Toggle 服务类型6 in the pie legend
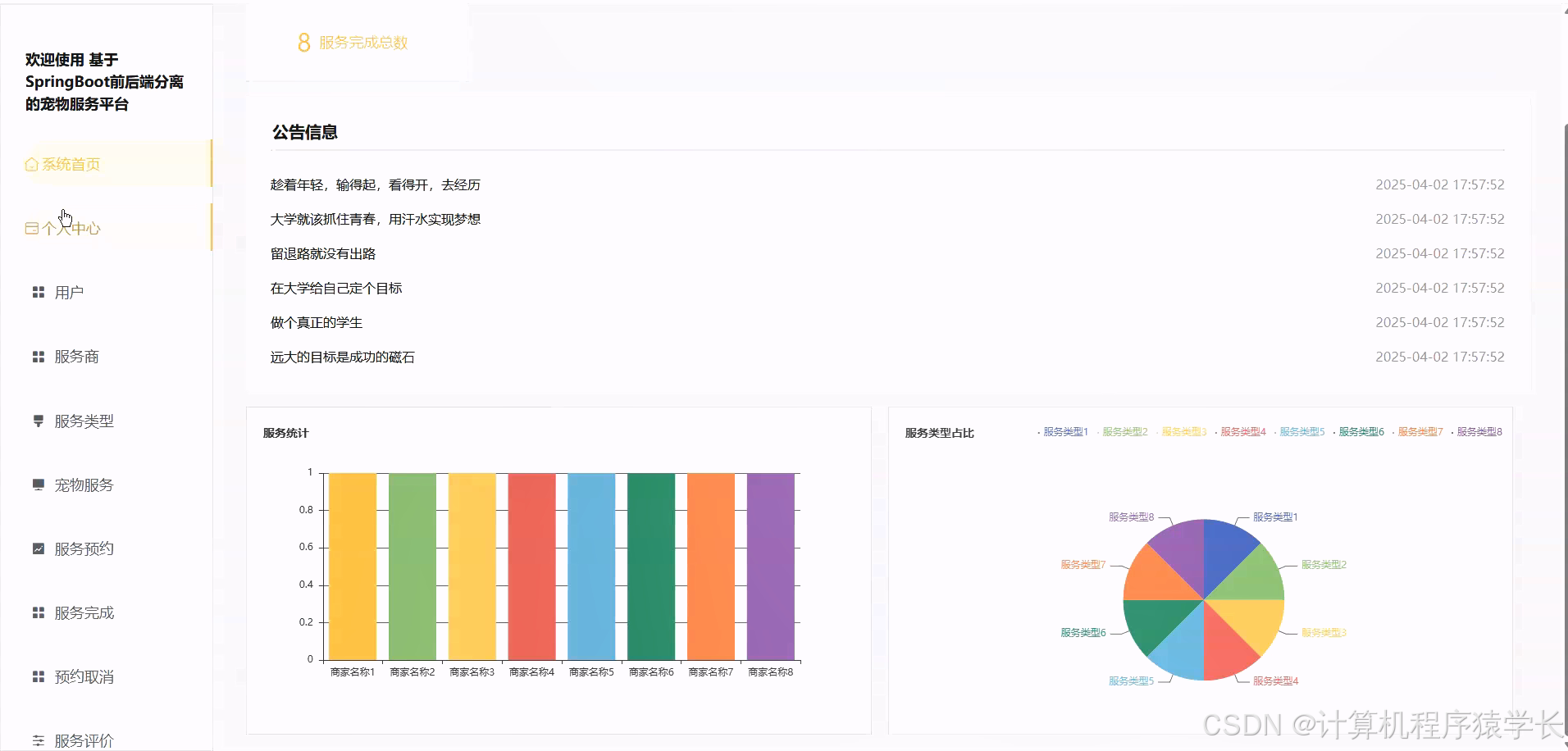Screen dimensions: 1568x751 point(1358,432)
